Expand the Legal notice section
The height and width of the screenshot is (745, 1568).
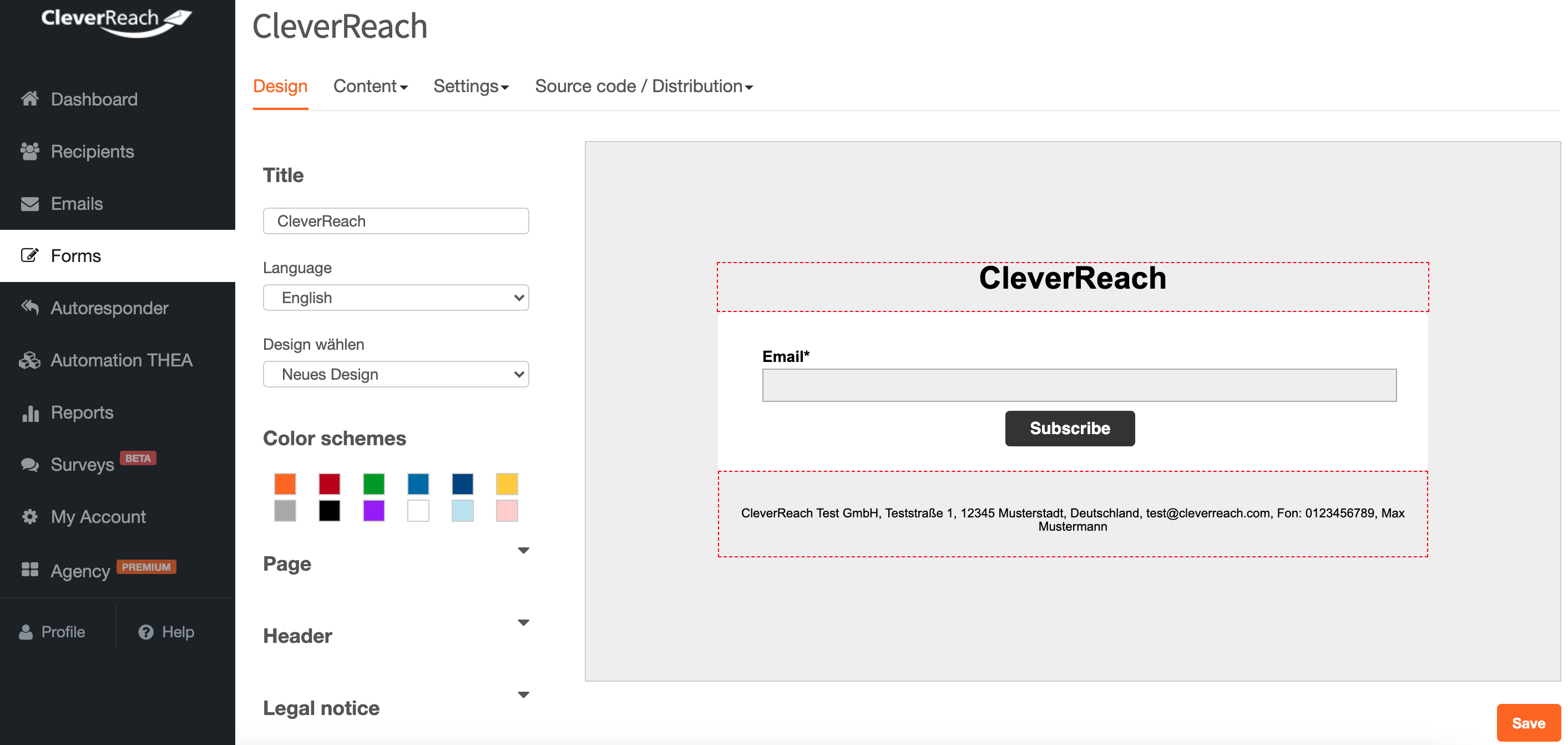pos(523,695)
